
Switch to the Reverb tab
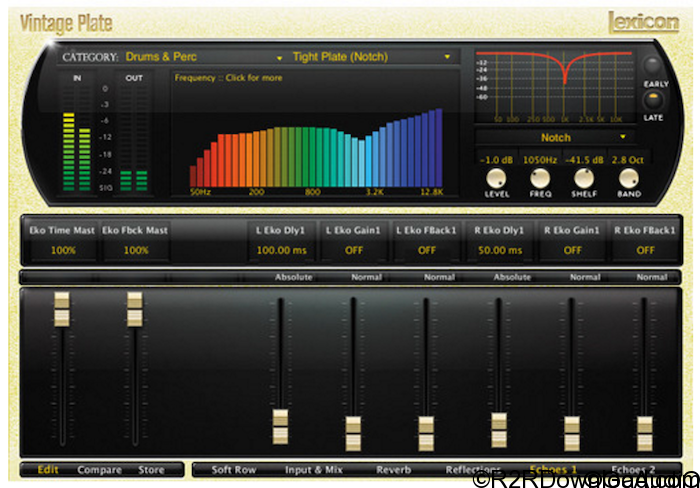pos(393,470)
